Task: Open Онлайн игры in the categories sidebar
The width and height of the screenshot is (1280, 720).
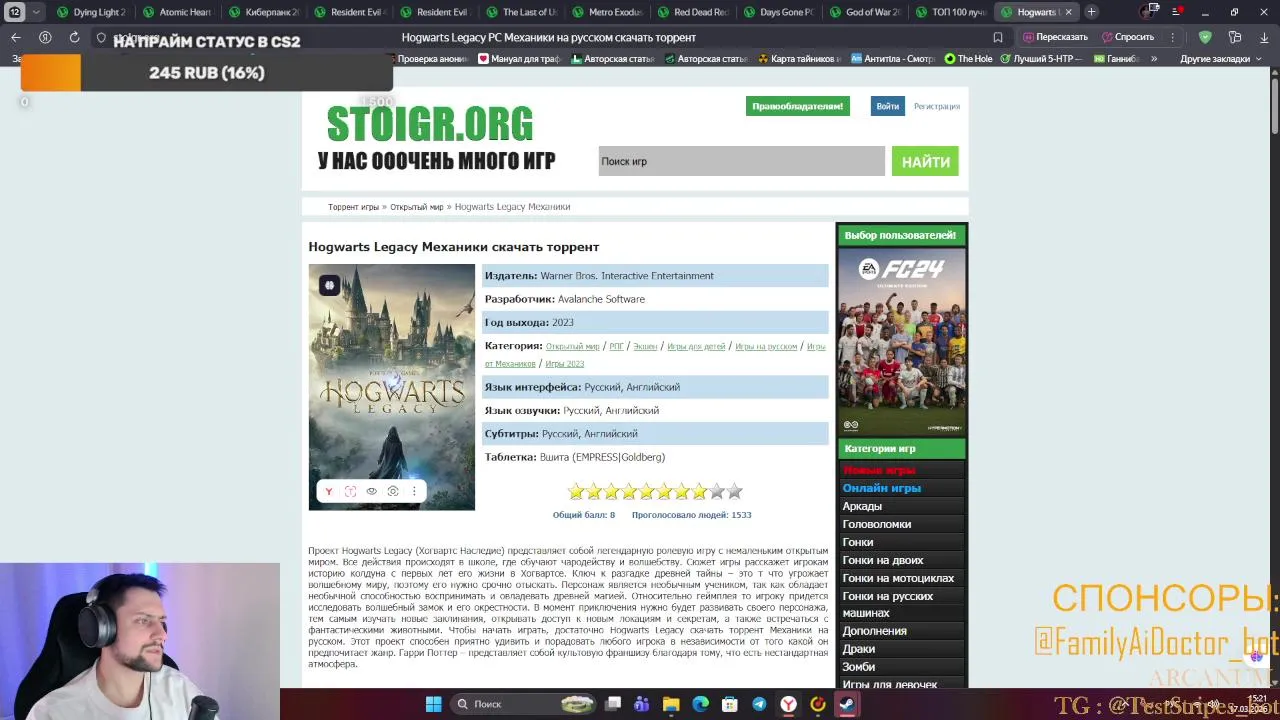Action: pos(882,488)
